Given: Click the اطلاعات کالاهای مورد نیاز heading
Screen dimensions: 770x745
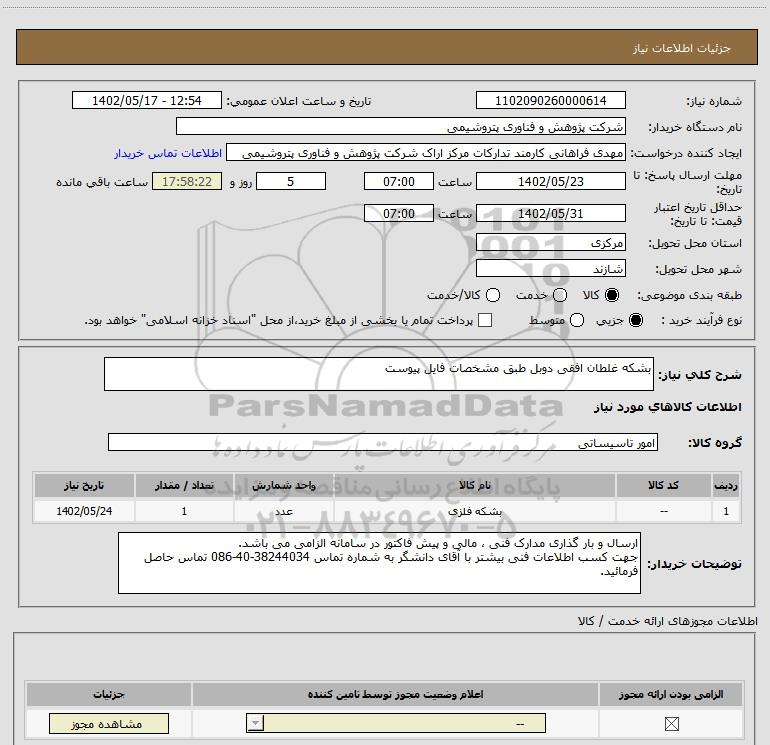Looking at the screenshot, I should click(x=668, y=407).
